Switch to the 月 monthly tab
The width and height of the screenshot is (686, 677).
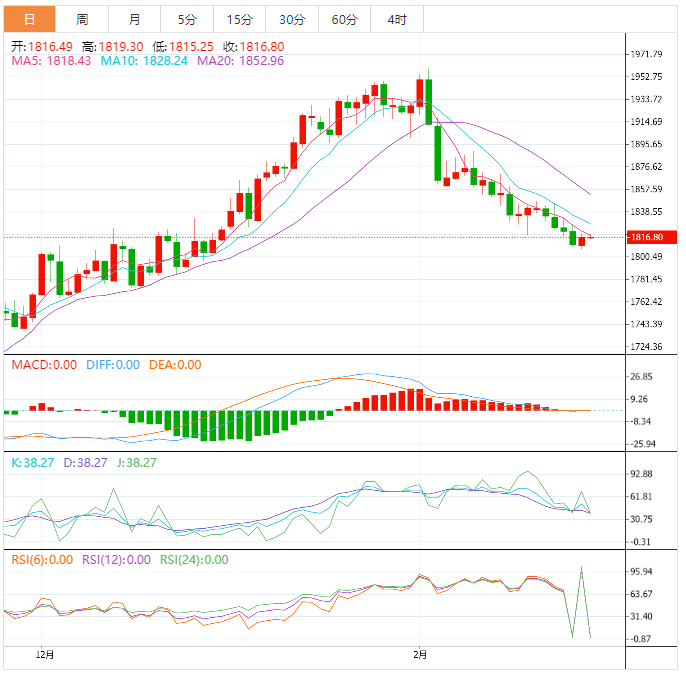pos(135,19)
